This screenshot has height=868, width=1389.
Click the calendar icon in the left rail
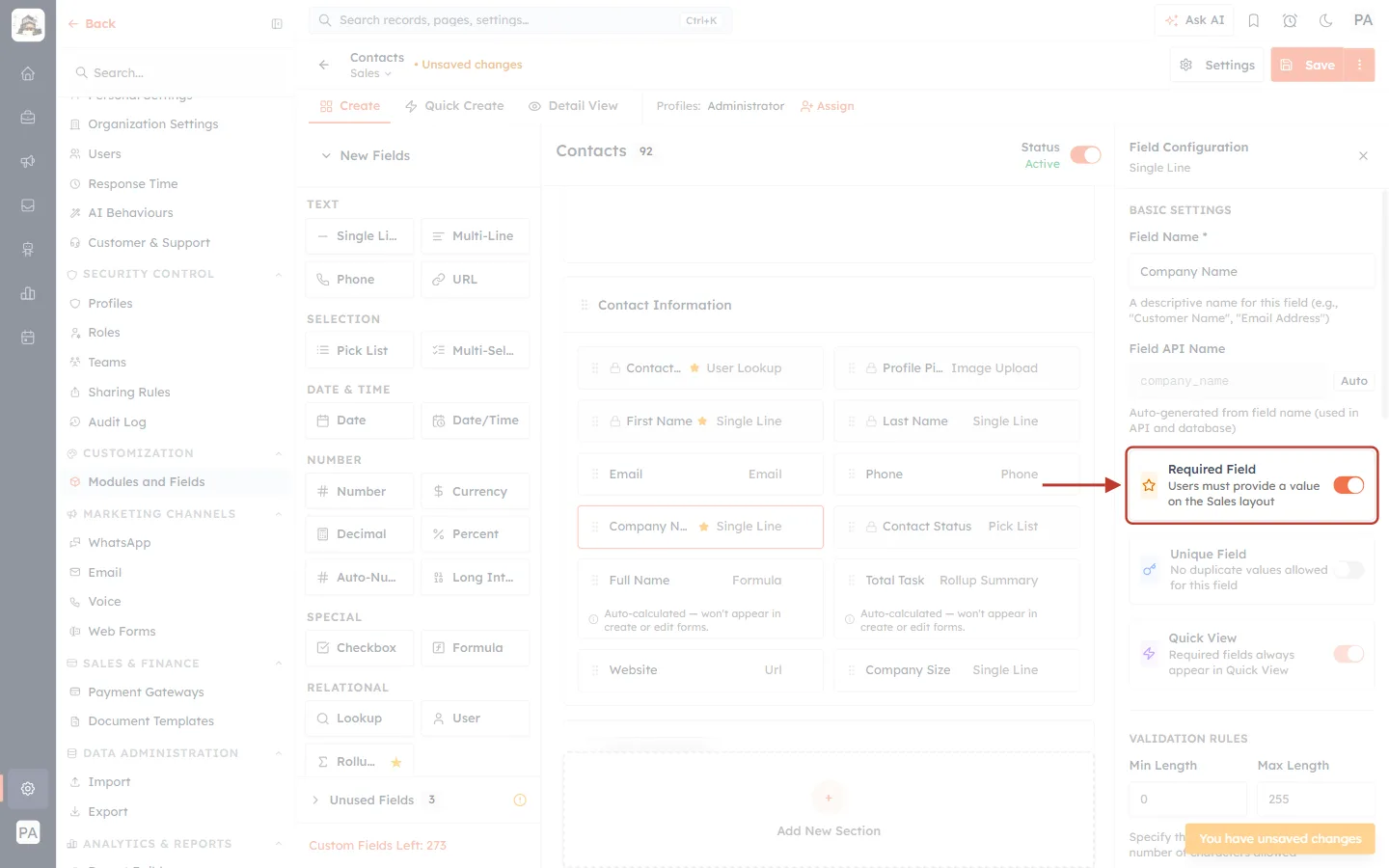tap(28, 338)
